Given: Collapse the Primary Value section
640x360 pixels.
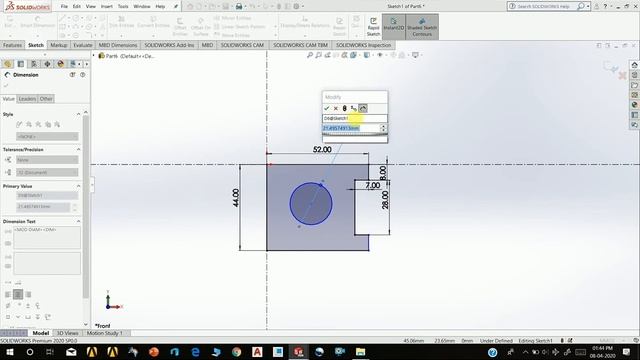Looking at the screenshot, I should point(78,186).
